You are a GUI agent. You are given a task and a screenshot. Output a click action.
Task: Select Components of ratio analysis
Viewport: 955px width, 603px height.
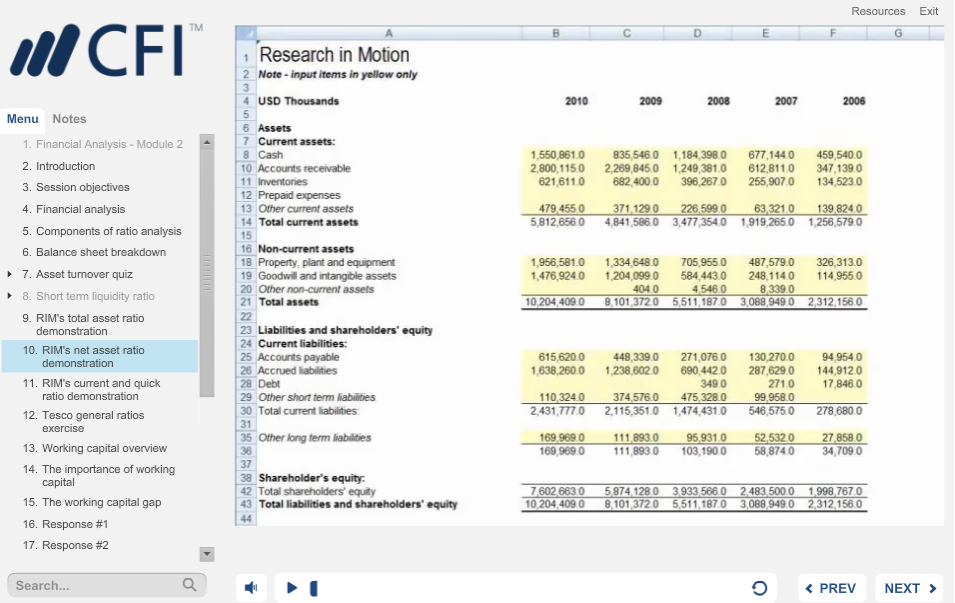(102, 231)
